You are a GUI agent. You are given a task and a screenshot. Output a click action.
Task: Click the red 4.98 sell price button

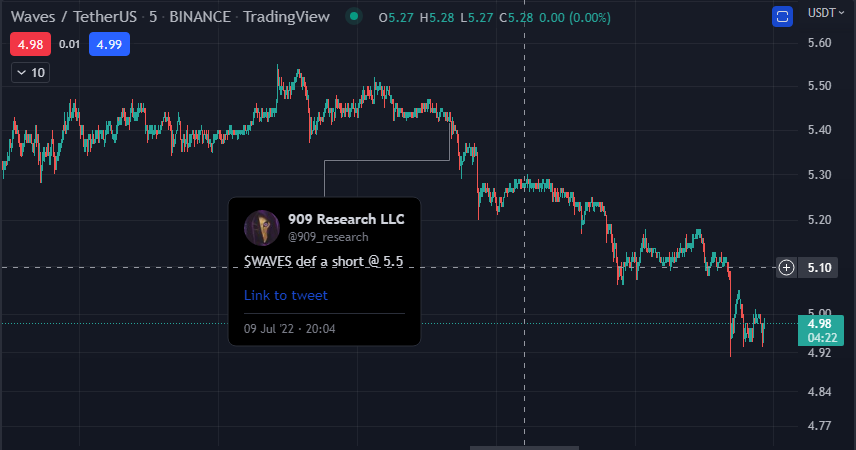click(x=31, y=44)
